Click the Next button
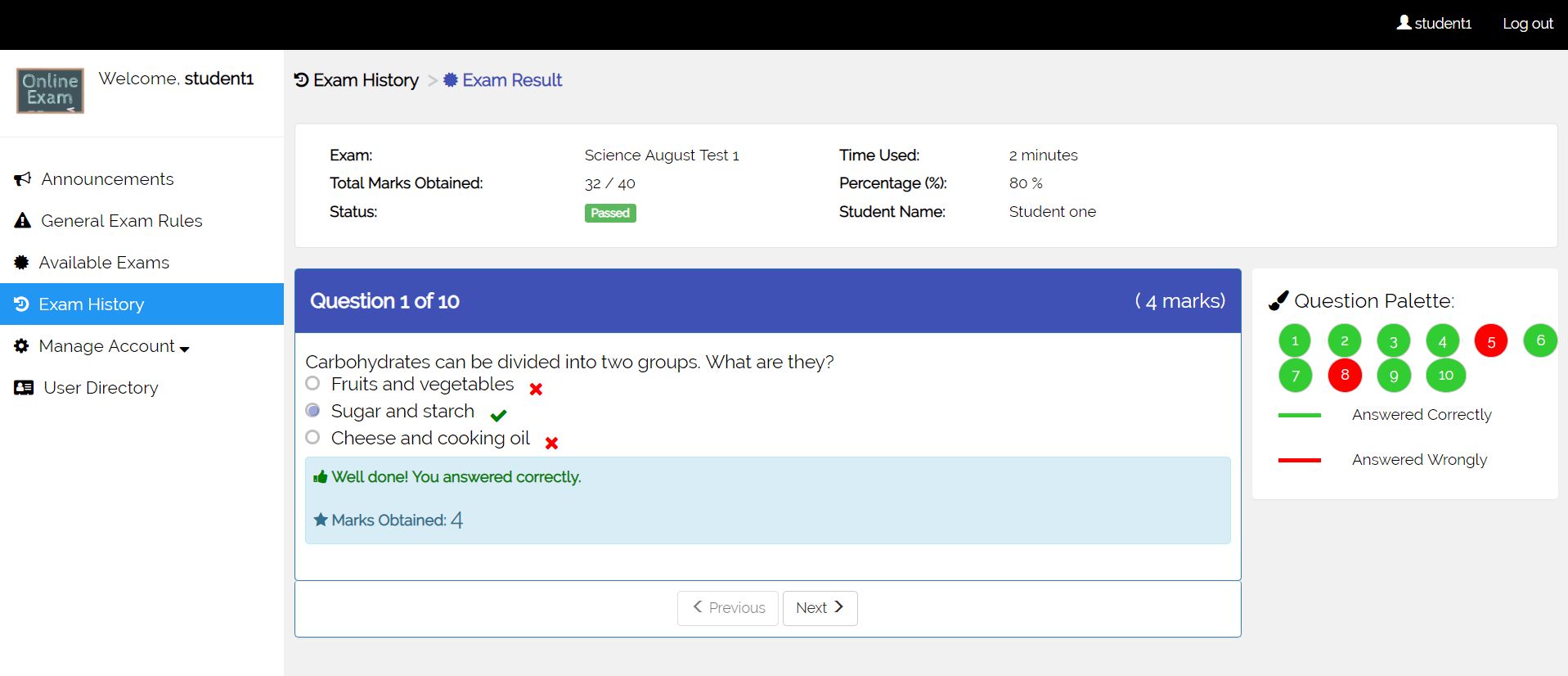This screenshot has width=1568, height=676. [820, 608]
